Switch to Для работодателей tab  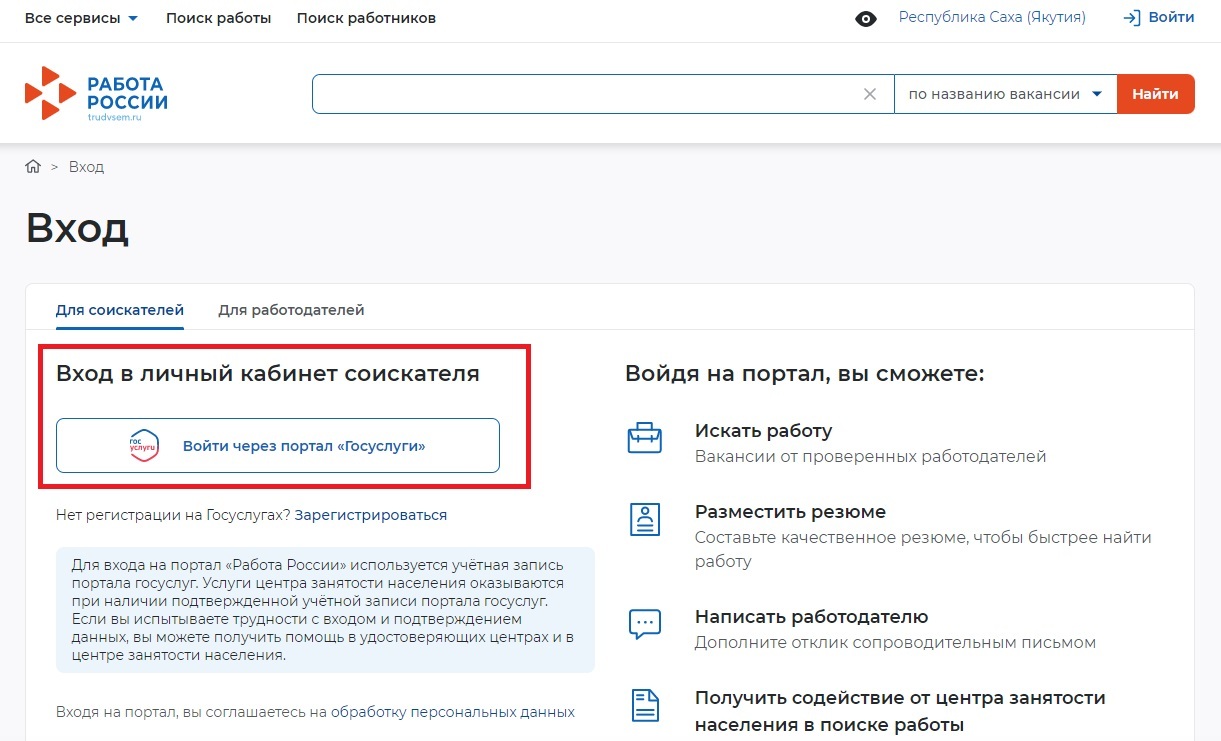(x=291, y=310)
